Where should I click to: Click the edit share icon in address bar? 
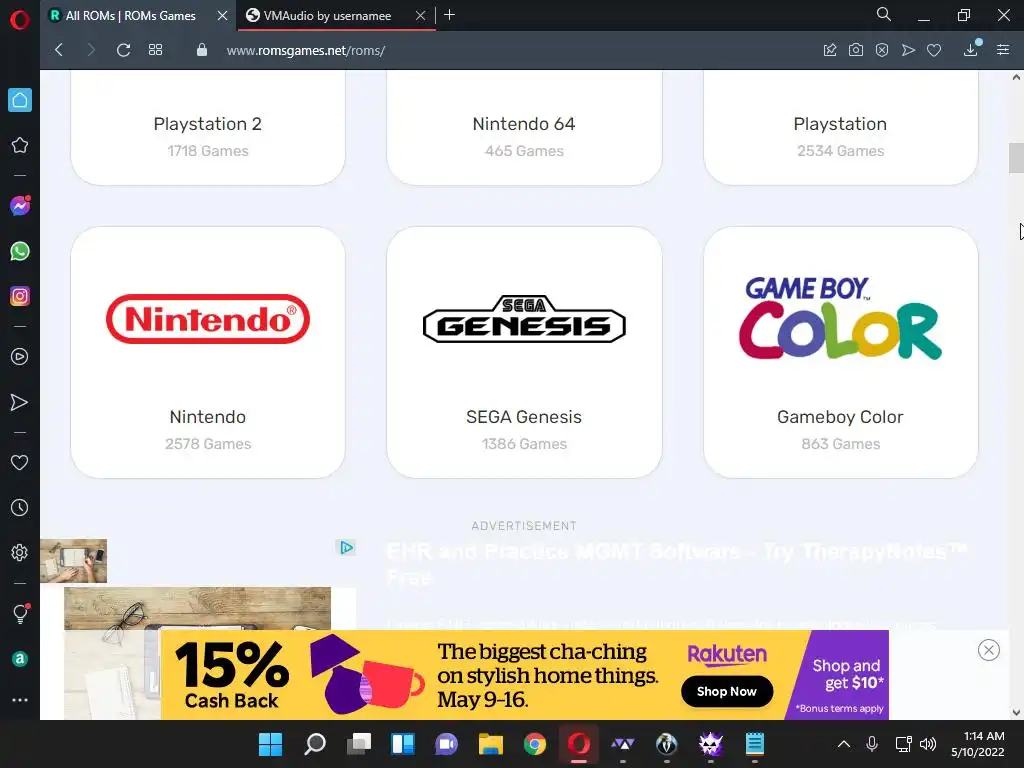830,50
